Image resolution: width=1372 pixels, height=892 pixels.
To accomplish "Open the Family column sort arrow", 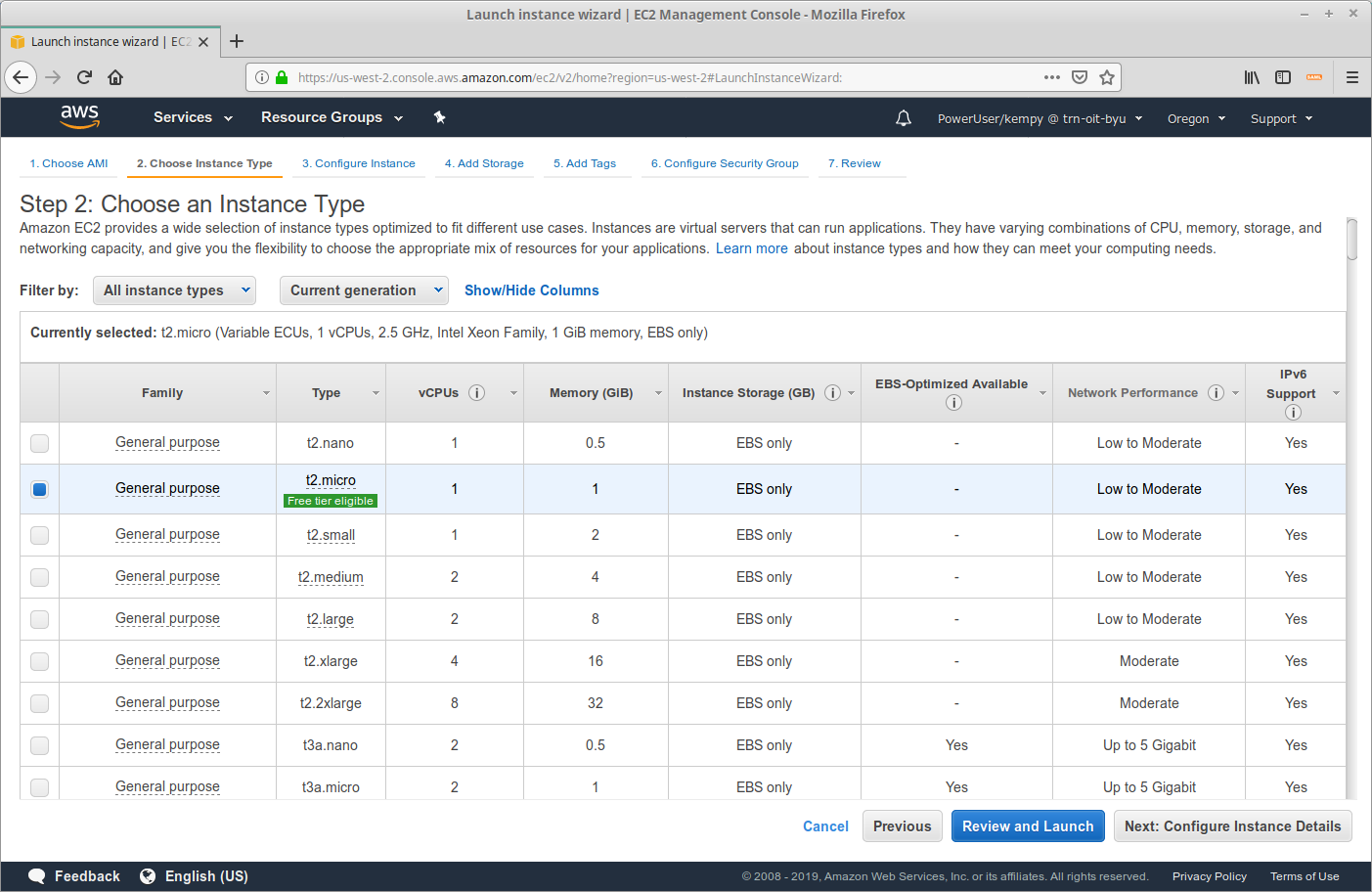I will (266, 393).
